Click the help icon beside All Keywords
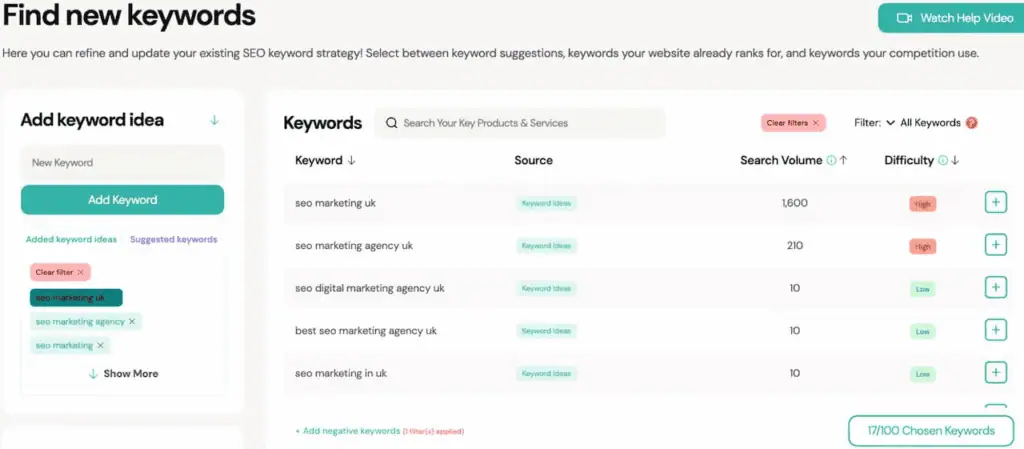 (971, 123)
